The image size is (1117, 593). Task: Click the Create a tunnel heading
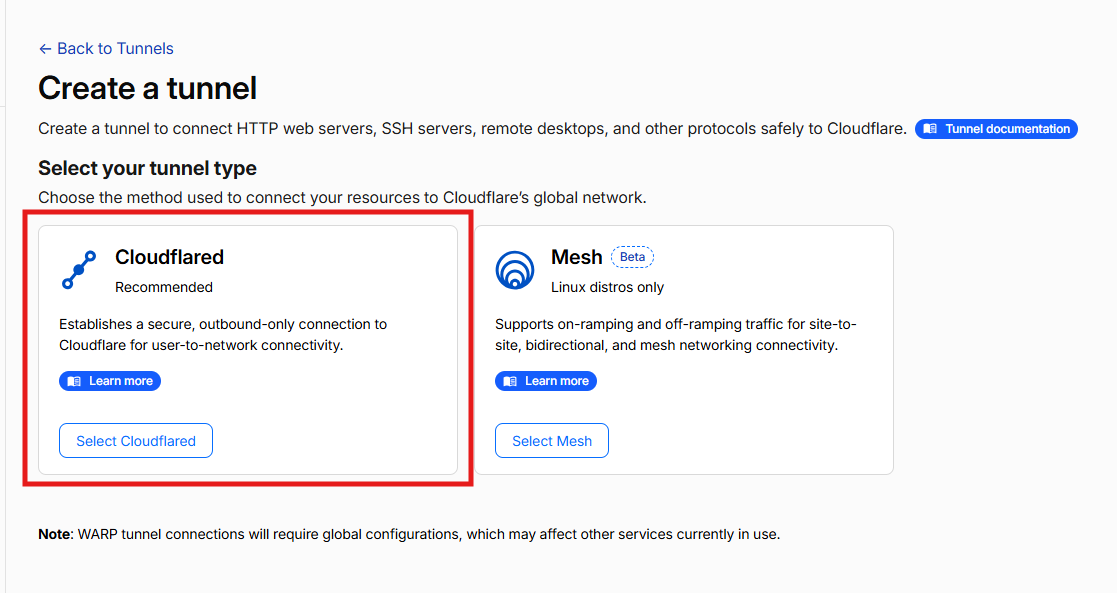(147, 88)
